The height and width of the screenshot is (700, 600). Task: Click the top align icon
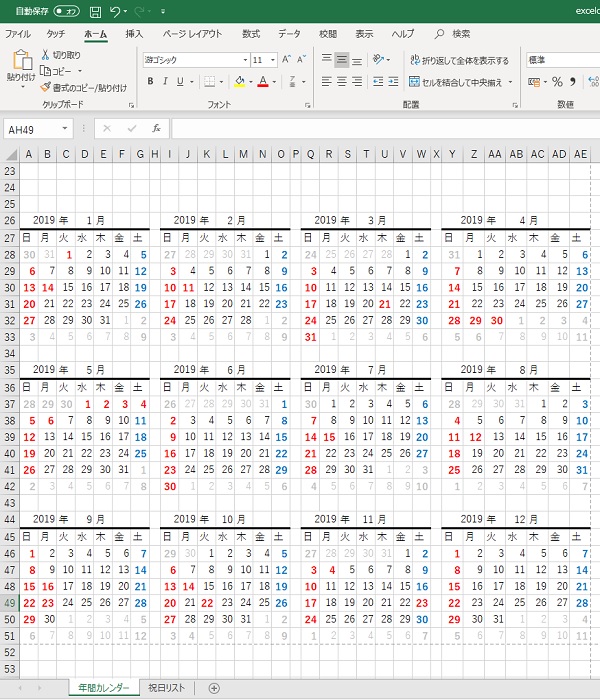coord(327,59)
